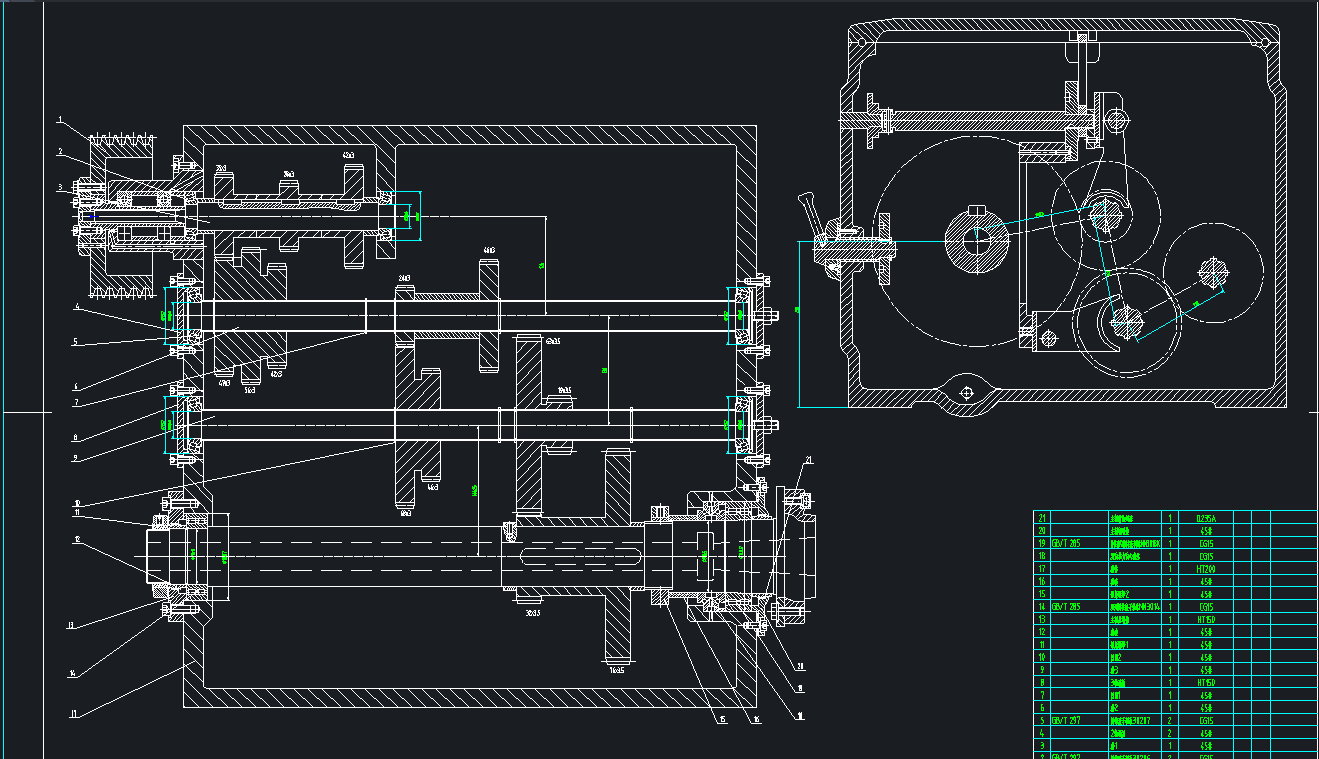Click leader callout number 9 on the assembly view

(x=73, y=459)
